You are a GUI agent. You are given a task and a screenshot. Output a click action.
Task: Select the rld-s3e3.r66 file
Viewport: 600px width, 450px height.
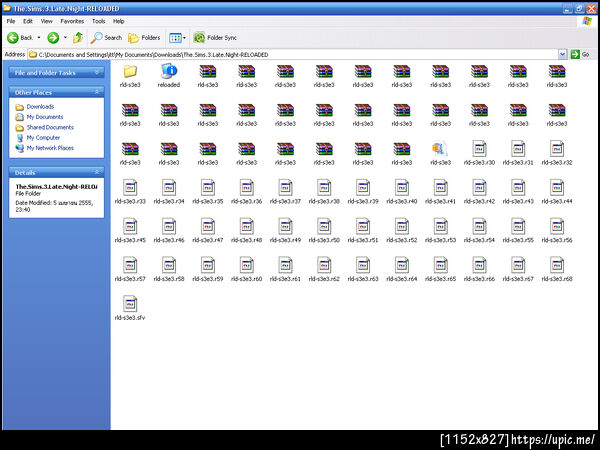479,270
